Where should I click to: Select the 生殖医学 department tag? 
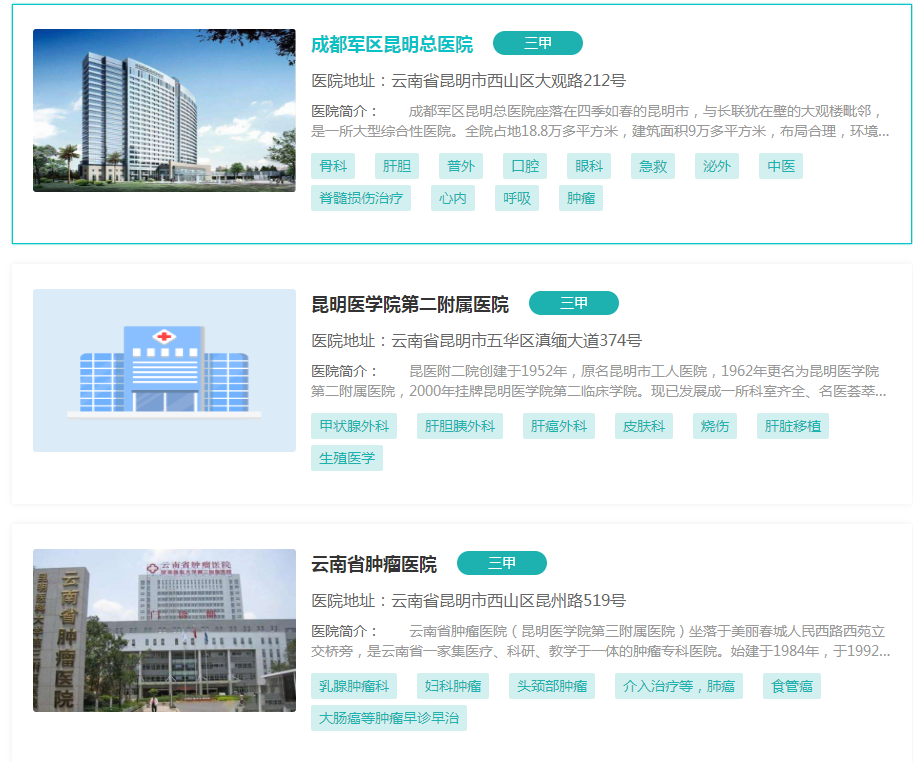347,458
